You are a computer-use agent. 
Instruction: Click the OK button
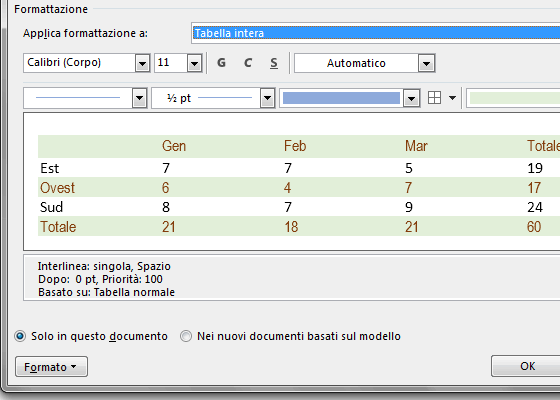coord(527,366)
